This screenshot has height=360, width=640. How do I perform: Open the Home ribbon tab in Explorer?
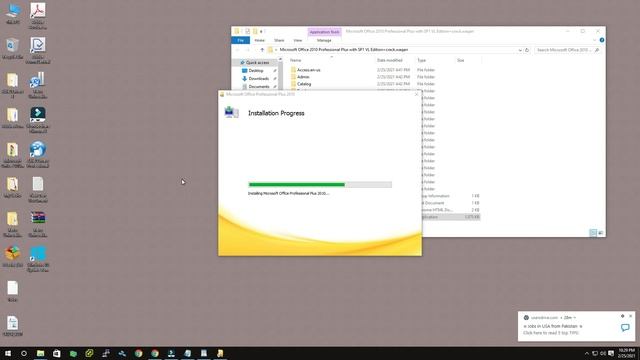(x=259, y=40)
